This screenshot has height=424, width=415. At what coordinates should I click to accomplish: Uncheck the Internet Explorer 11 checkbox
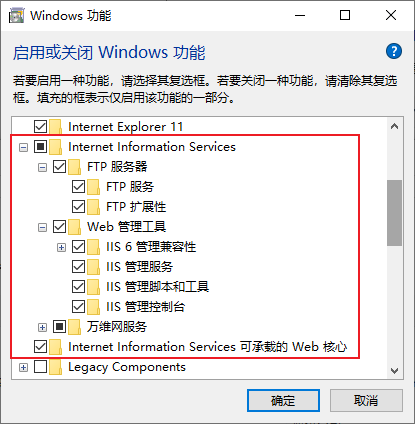(x=40, y=127)
